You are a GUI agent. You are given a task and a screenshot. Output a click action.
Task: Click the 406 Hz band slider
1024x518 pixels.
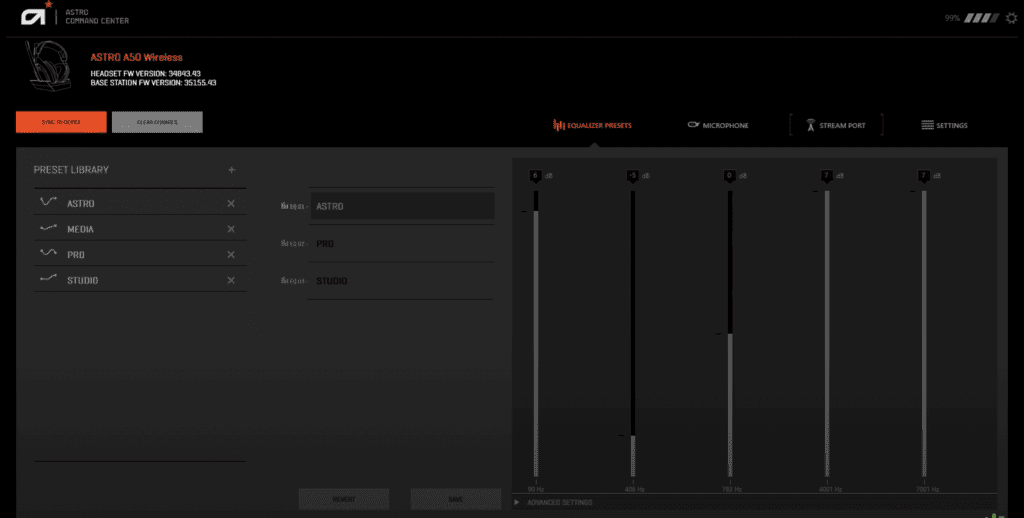(633, 333)
